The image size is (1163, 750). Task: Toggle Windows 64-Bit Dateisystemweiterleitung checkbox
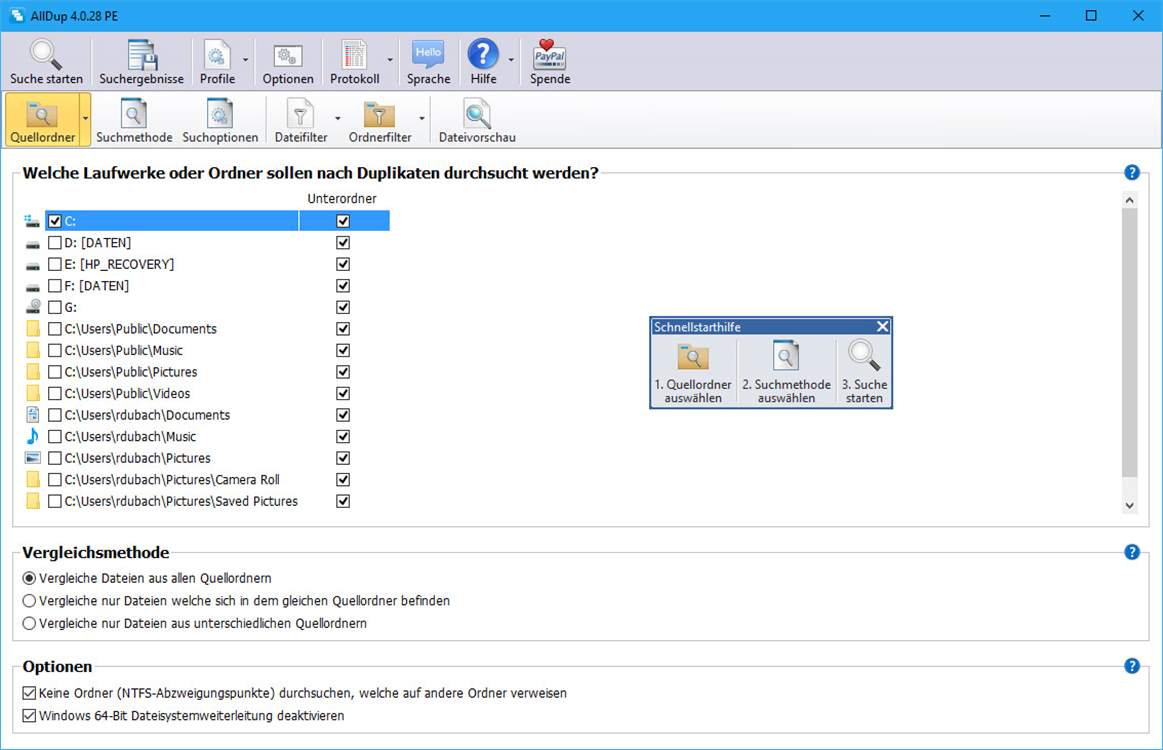29,716
